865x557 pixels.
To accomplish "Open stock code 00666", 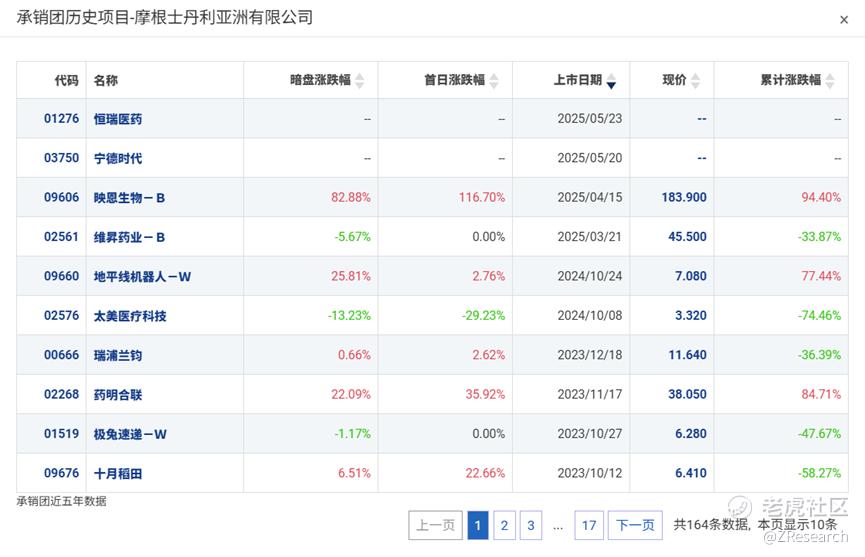I will click(61, 355).
